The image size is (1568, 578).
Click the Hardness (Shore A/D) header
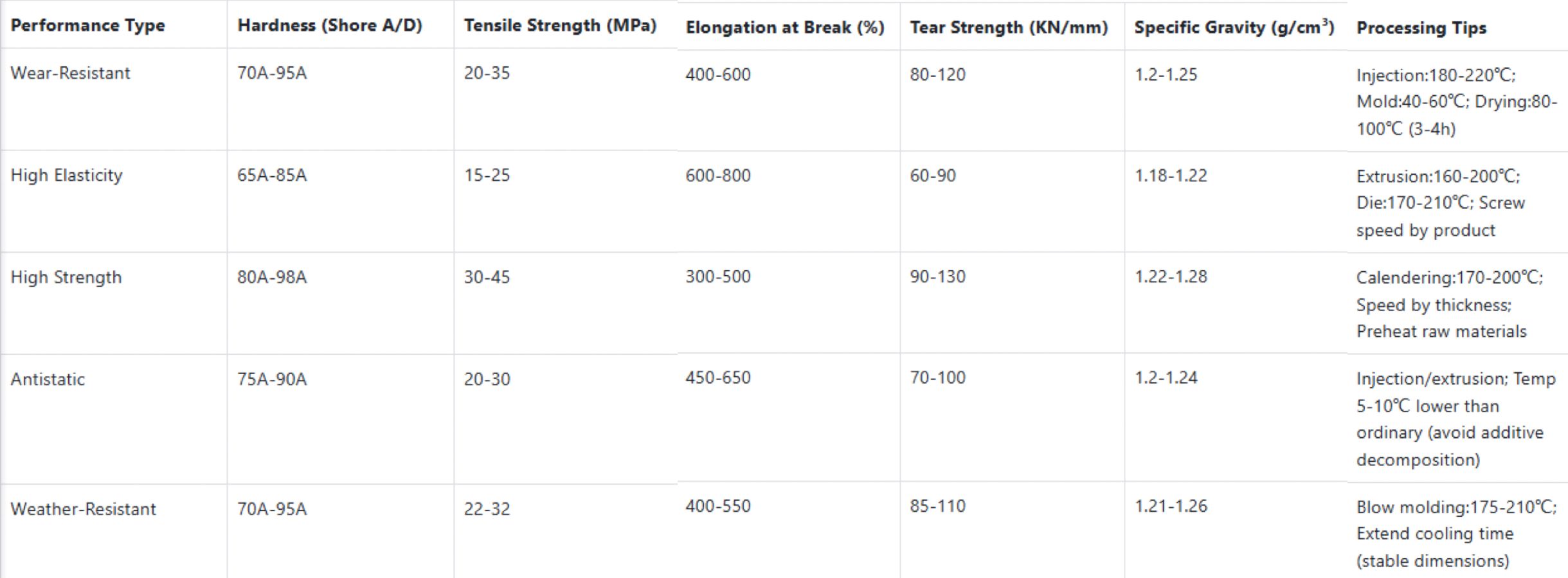coord(329,26)
